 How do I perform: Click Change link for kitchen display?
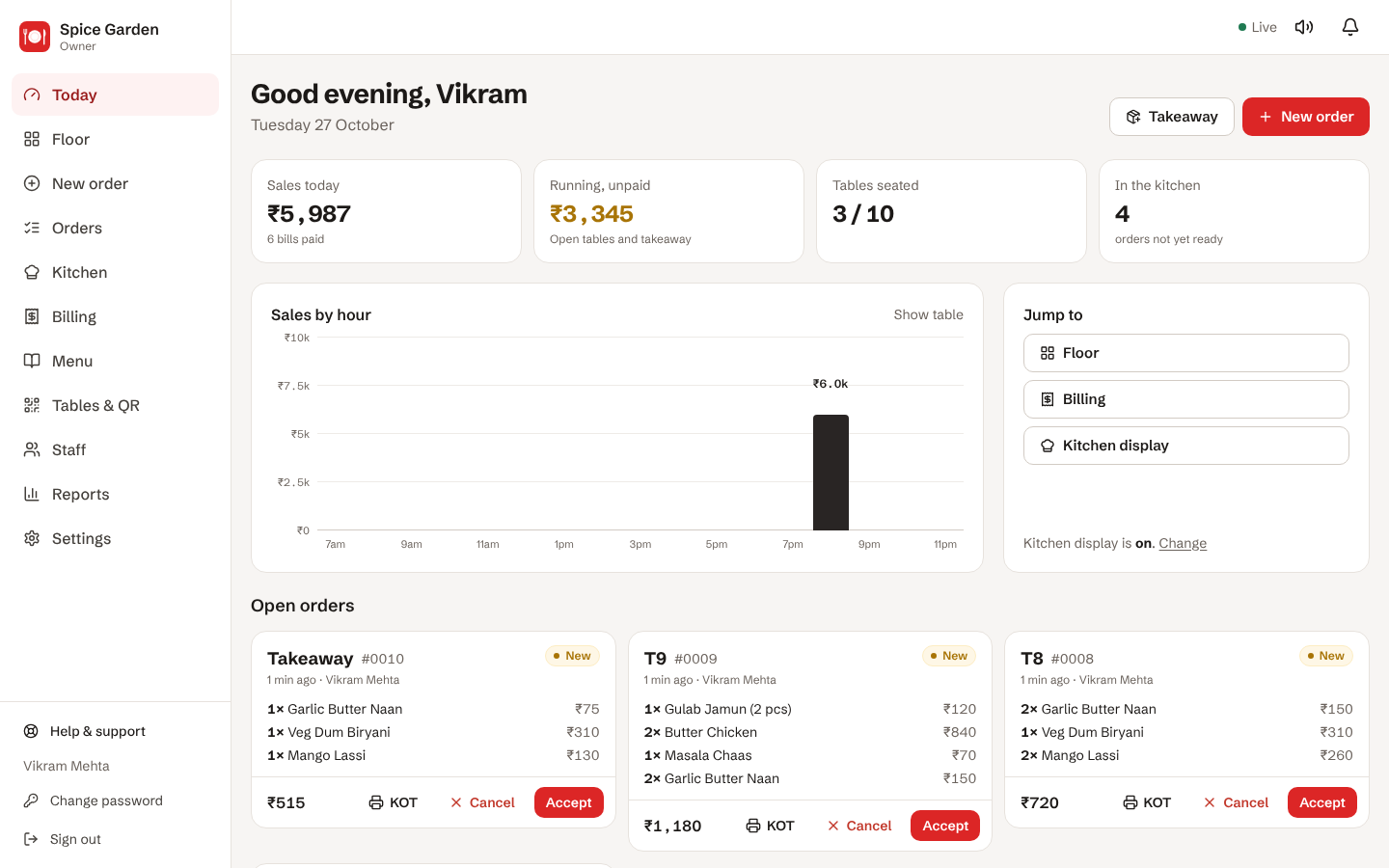(1183, 543)
